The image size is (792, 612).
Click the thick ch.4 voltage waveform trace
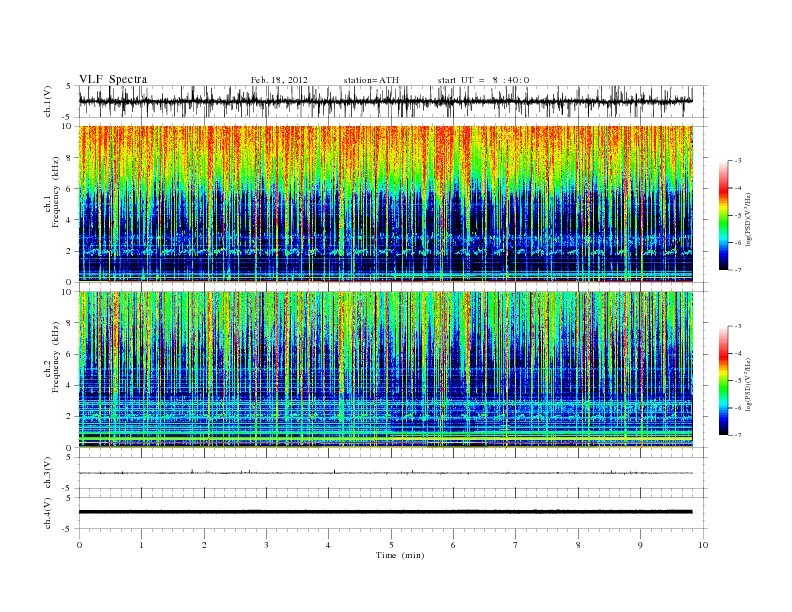385,512
